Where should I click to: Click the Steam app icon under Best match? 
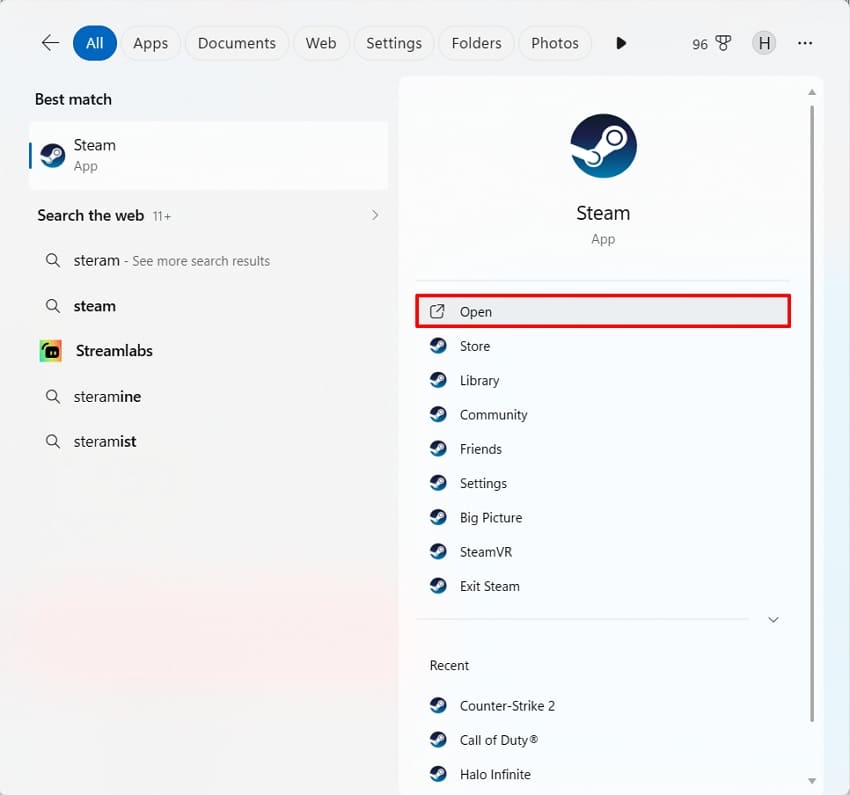coord(51,155)
